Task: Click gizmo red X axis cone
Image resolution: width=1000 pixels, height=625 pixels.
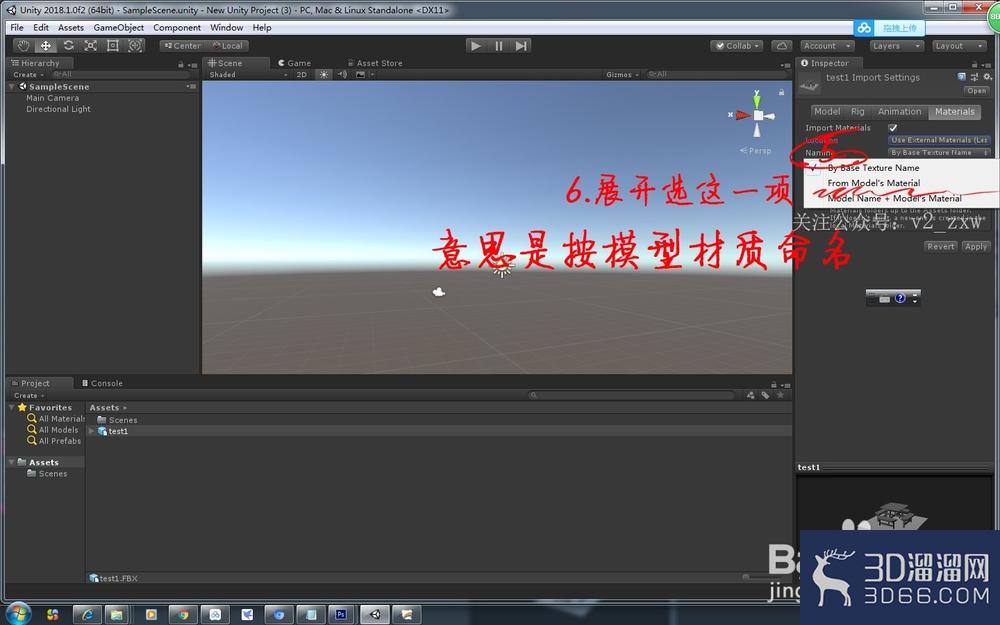Action: (742, 115)
